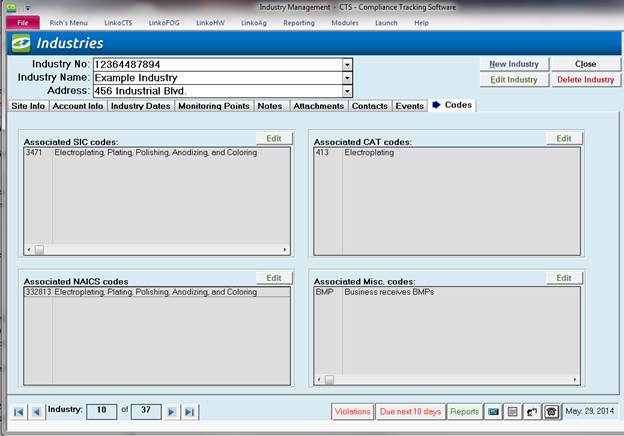Go to the first industry record
Screen dimensions: 624x436
pos(18,411)
